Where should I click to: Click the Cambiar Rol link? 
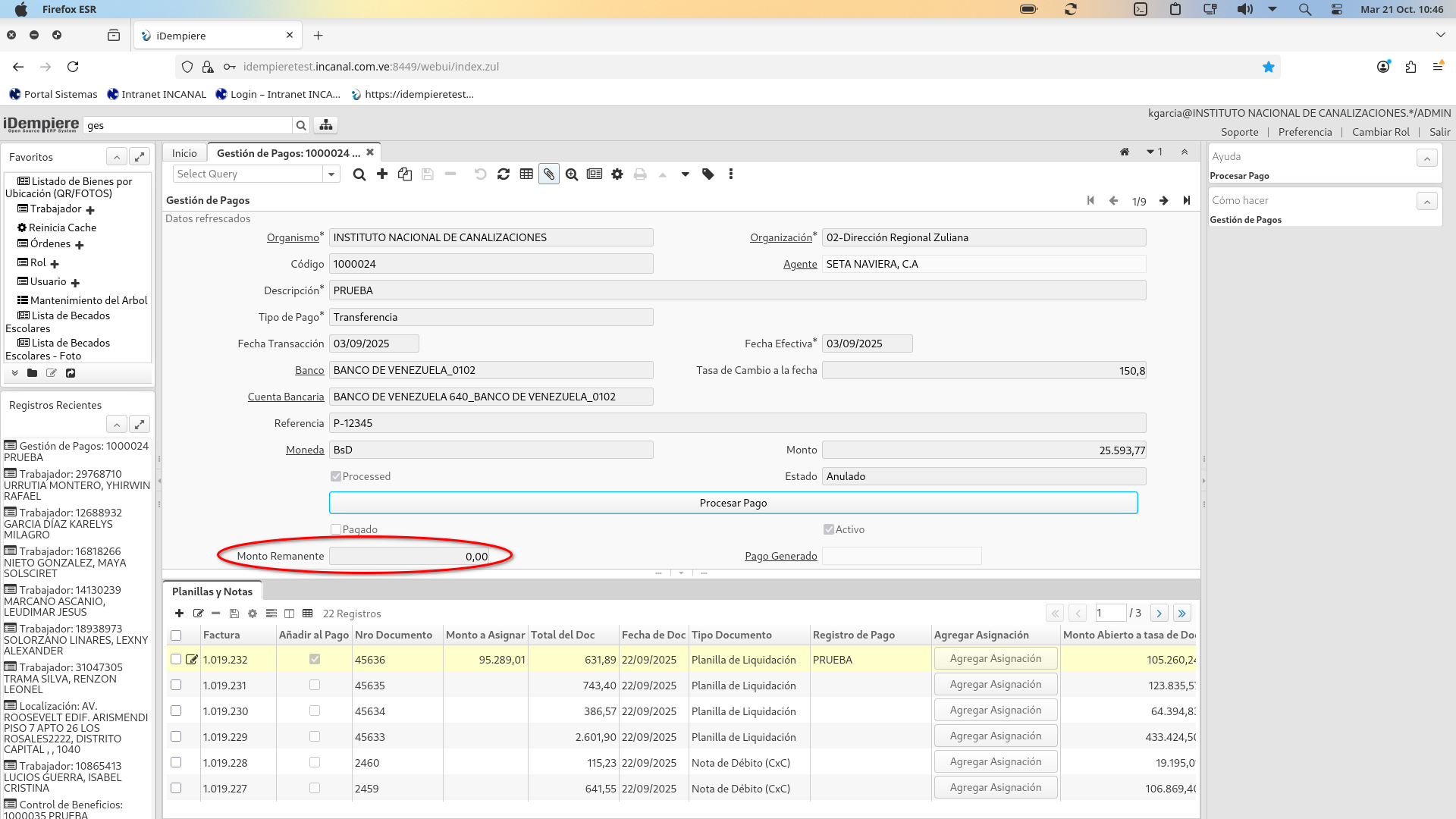pyautogui.click(x=1380, y=132)
